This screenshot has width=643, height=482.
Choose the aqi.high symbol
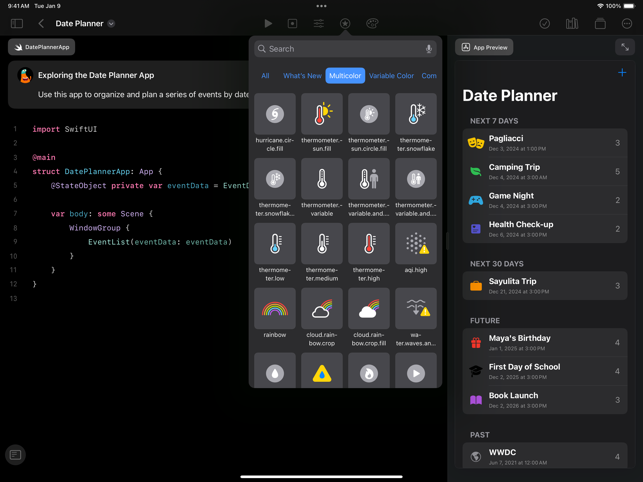coord(416,244)
